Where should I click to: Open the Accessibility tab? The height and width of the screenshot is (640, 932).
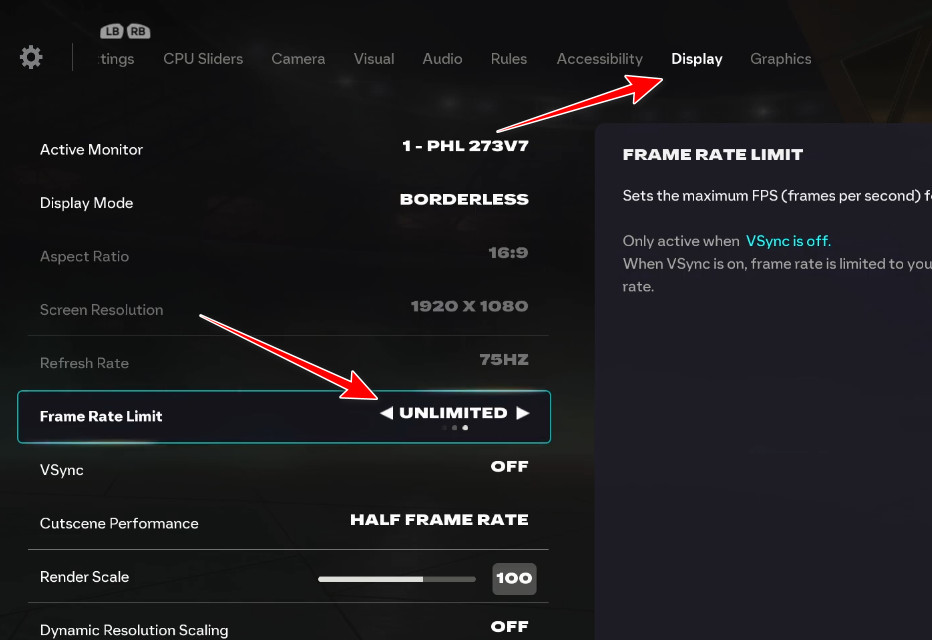pyautogui.click(x=599, y=59)
